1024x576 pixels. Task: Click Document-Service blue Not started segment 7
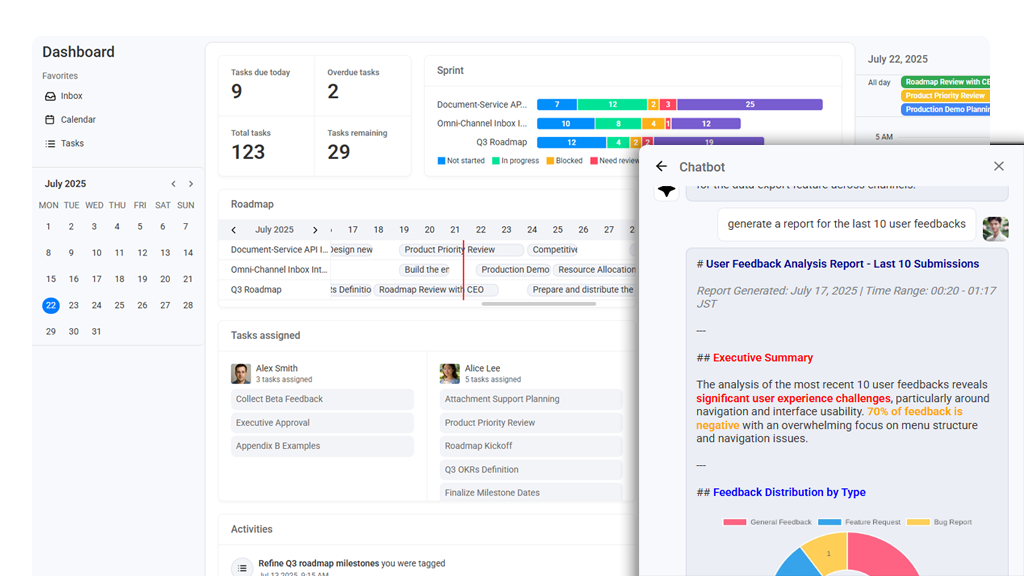click(x=557, y=104)
